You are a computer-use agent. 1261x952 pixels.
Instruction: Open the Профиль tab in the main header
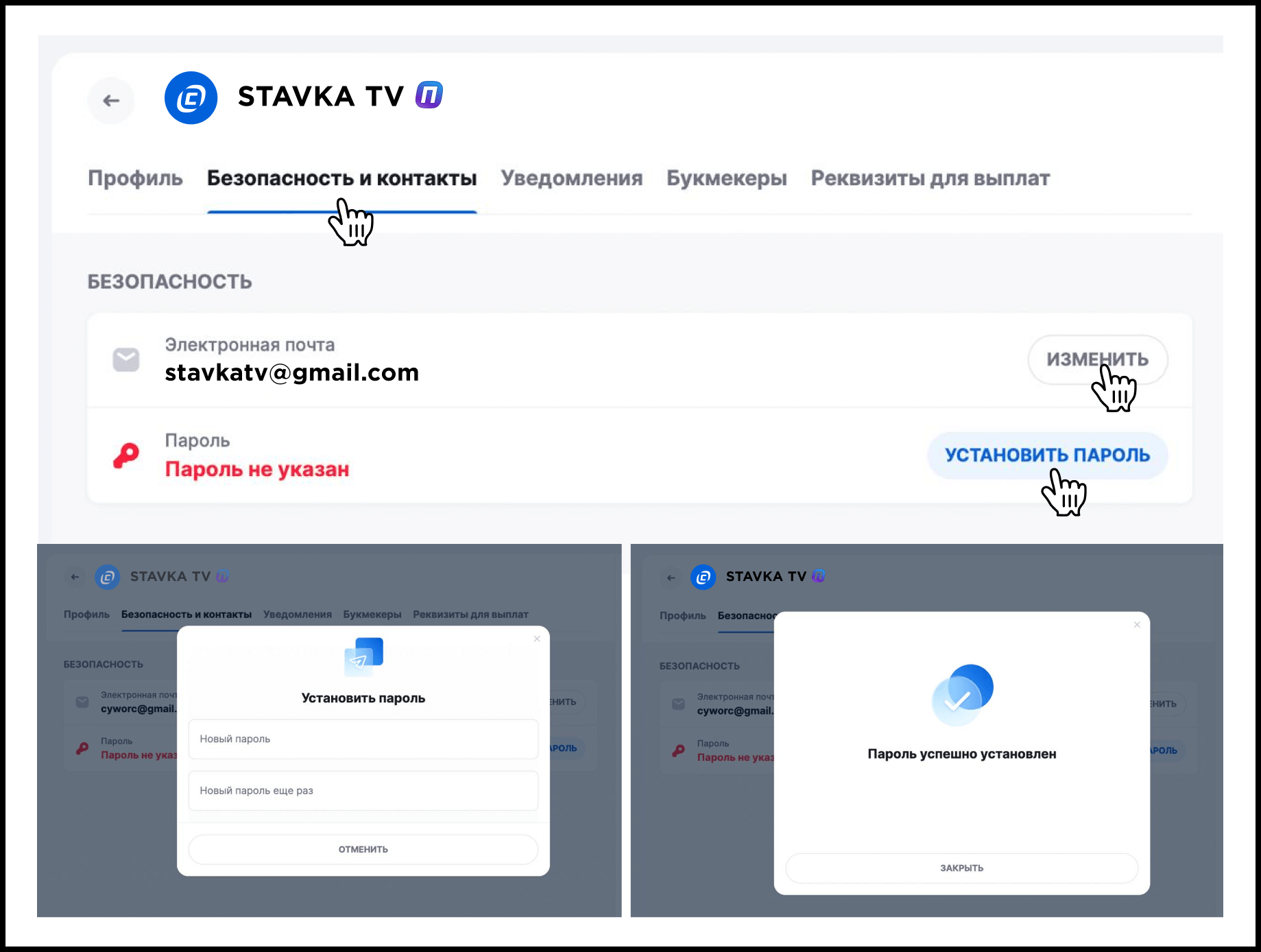point(135,178)
